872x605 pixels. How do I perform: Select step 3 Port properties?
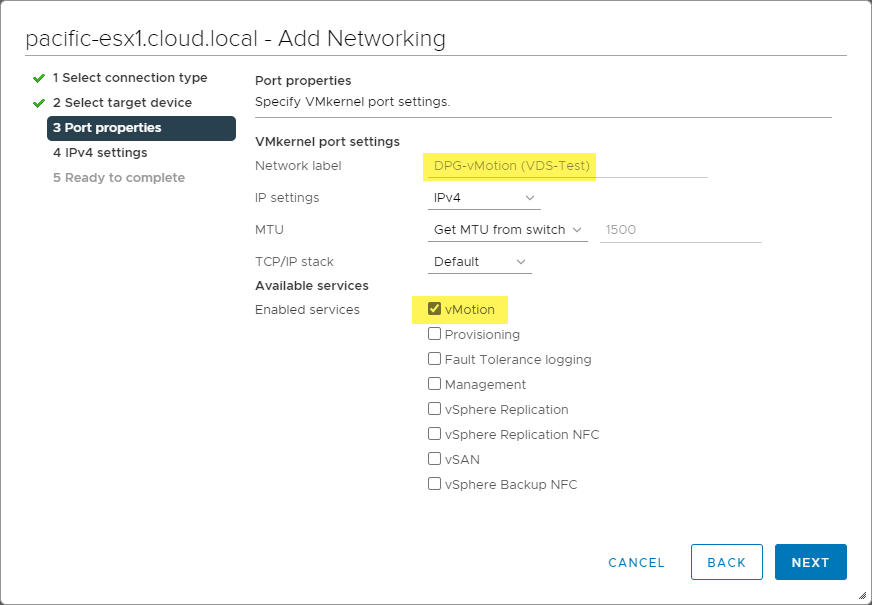click(141, 128)
